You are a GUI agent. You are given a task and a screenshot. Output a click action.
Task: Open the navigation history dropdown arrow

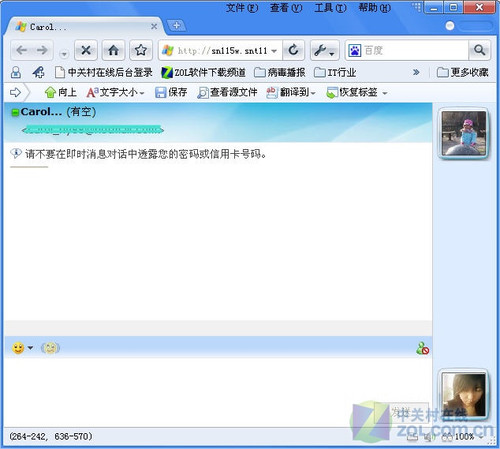pyautogui.click(x=64, y=53)
